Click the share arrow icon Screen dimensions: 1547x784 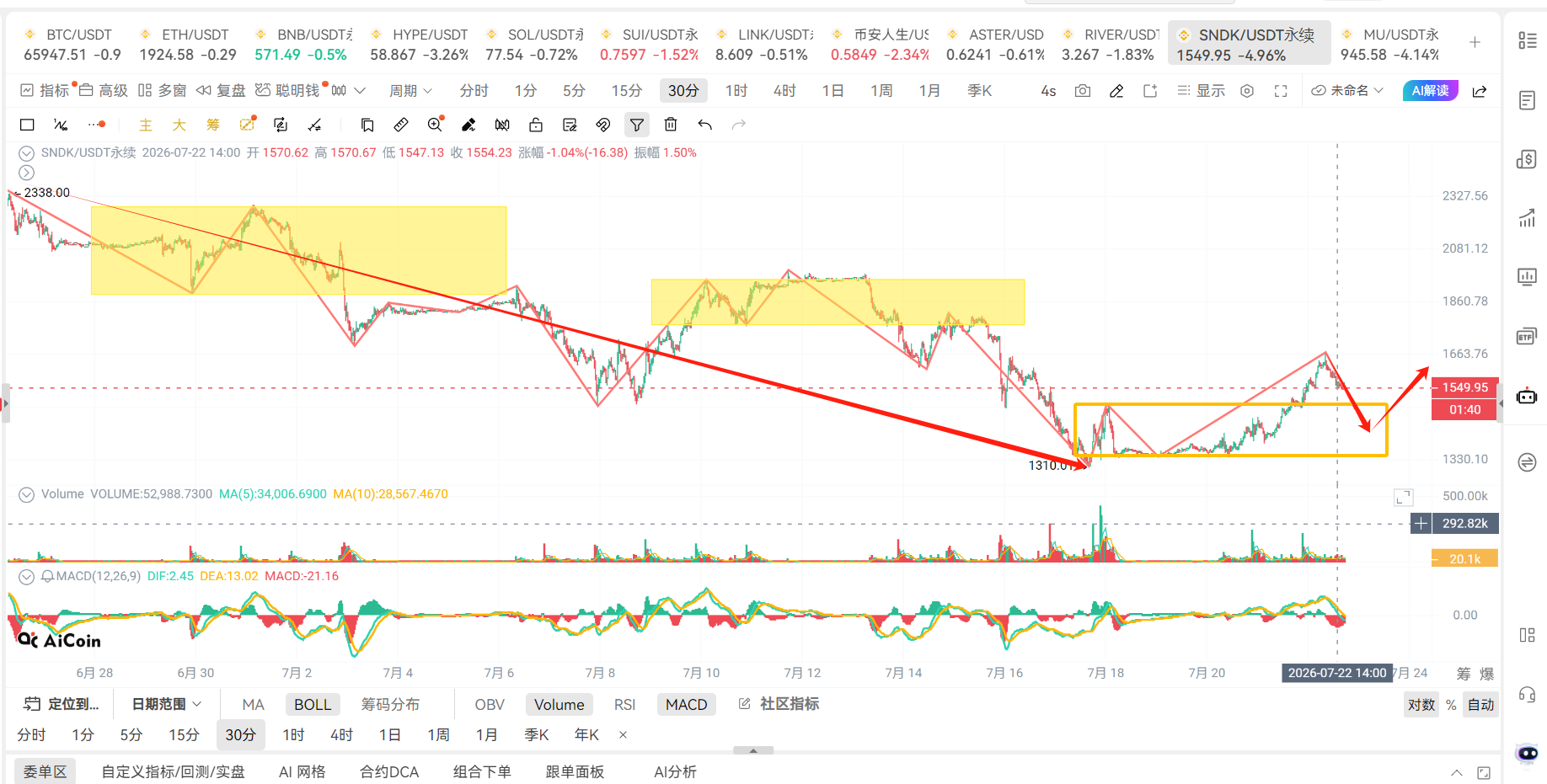point(1480,91)
